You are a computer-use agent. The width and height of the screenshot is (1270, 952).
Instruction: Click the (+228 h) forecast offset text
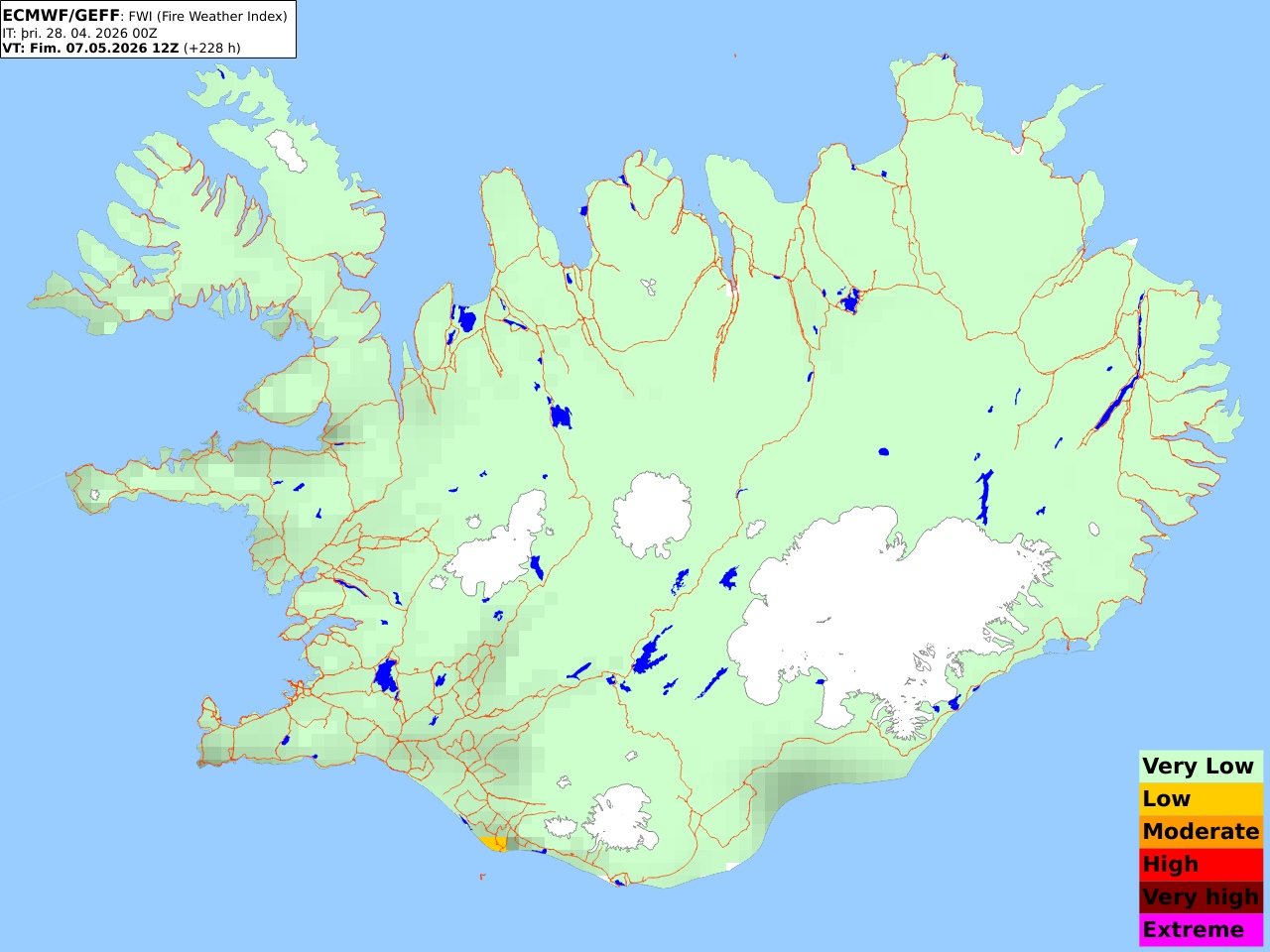[x=212, y=48]
